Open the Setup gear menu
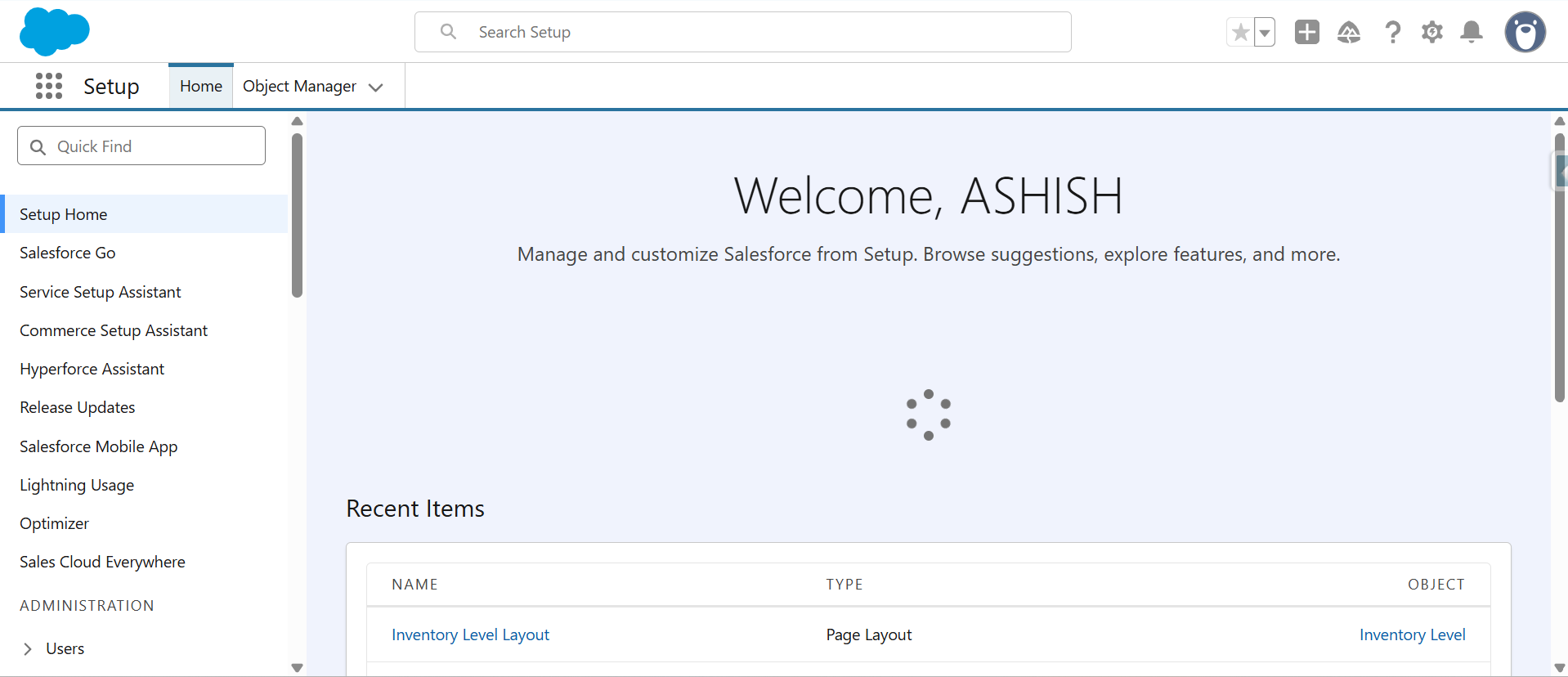The height and width of the screenshot is (677, 1568). pyautogui.click(x=1431, y=33)
